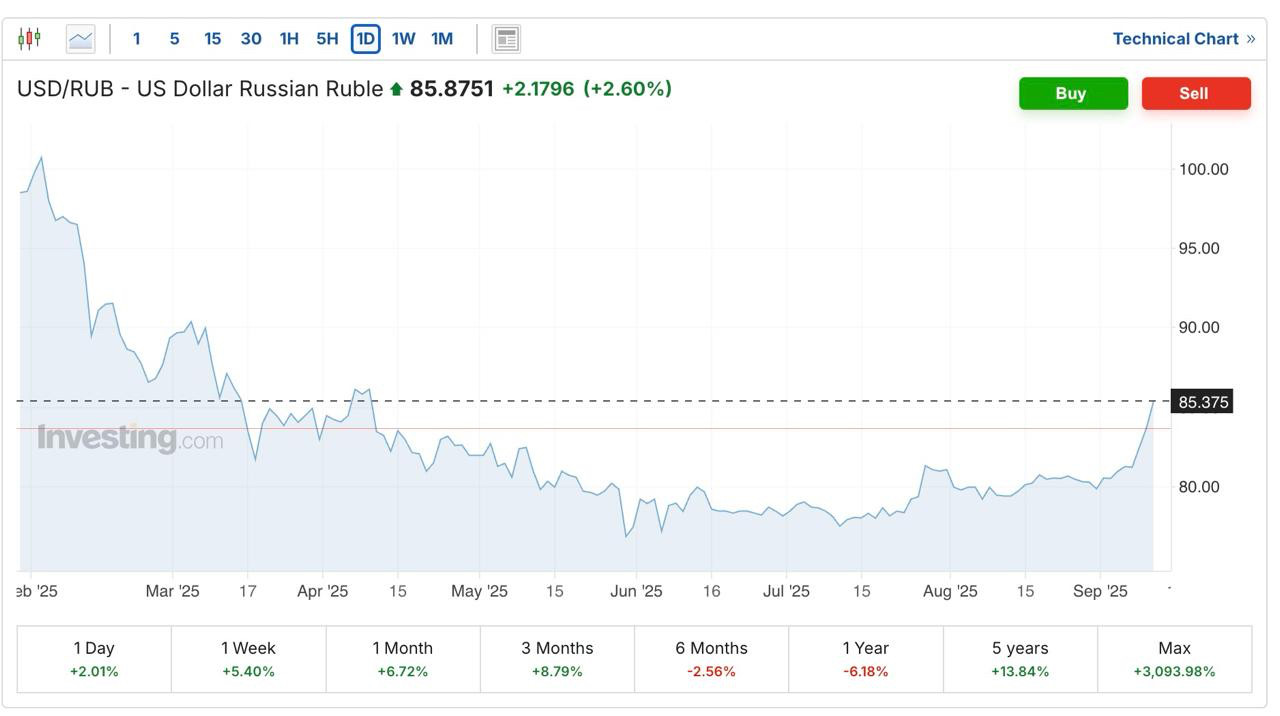
Task: Choose the 1 Week performance range
Action: (248, 659)
